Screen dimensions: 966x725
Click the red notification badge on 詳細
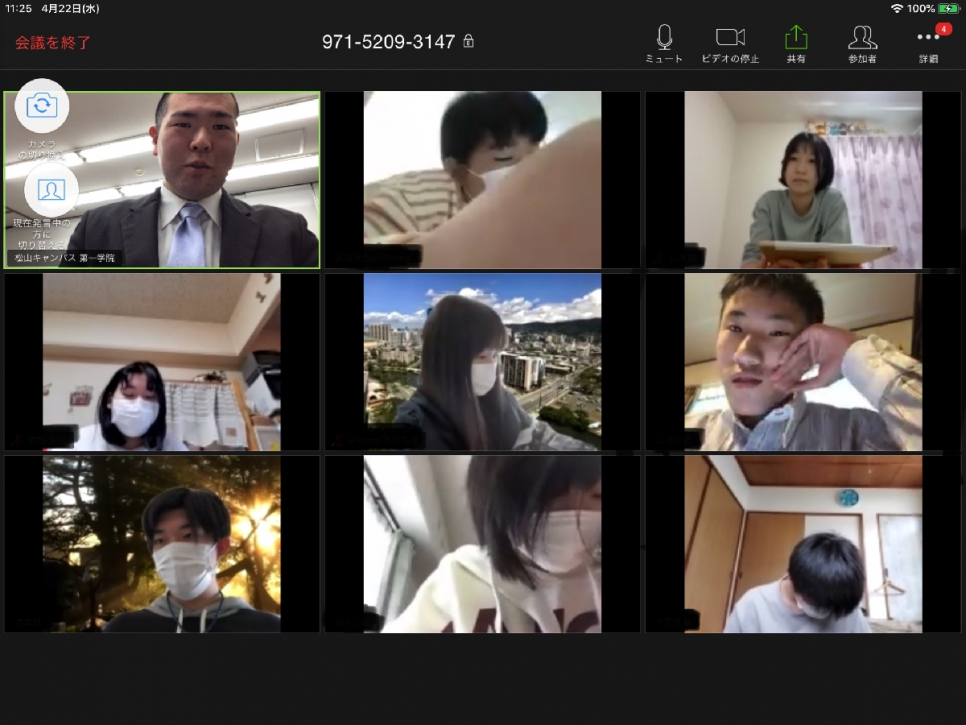point(943,29)
